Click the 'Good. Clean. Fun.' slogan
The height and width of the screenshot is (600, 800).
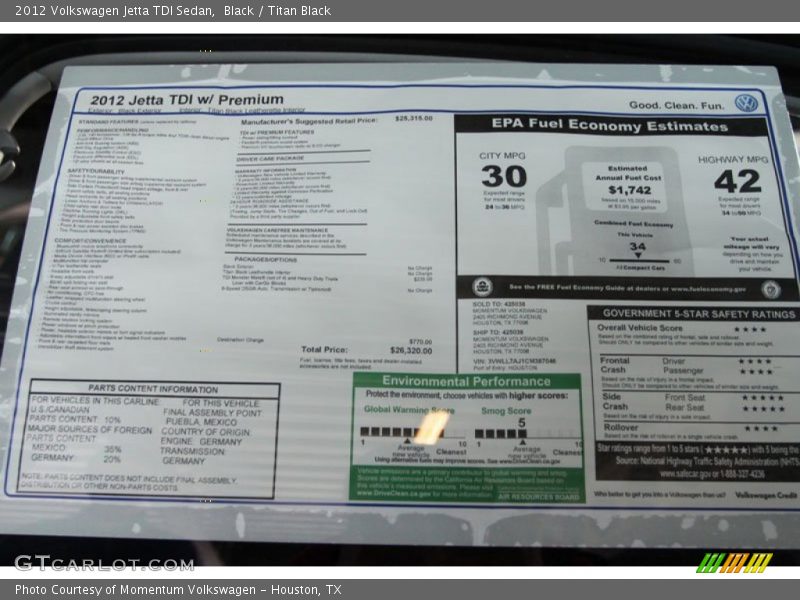point(676,106)
